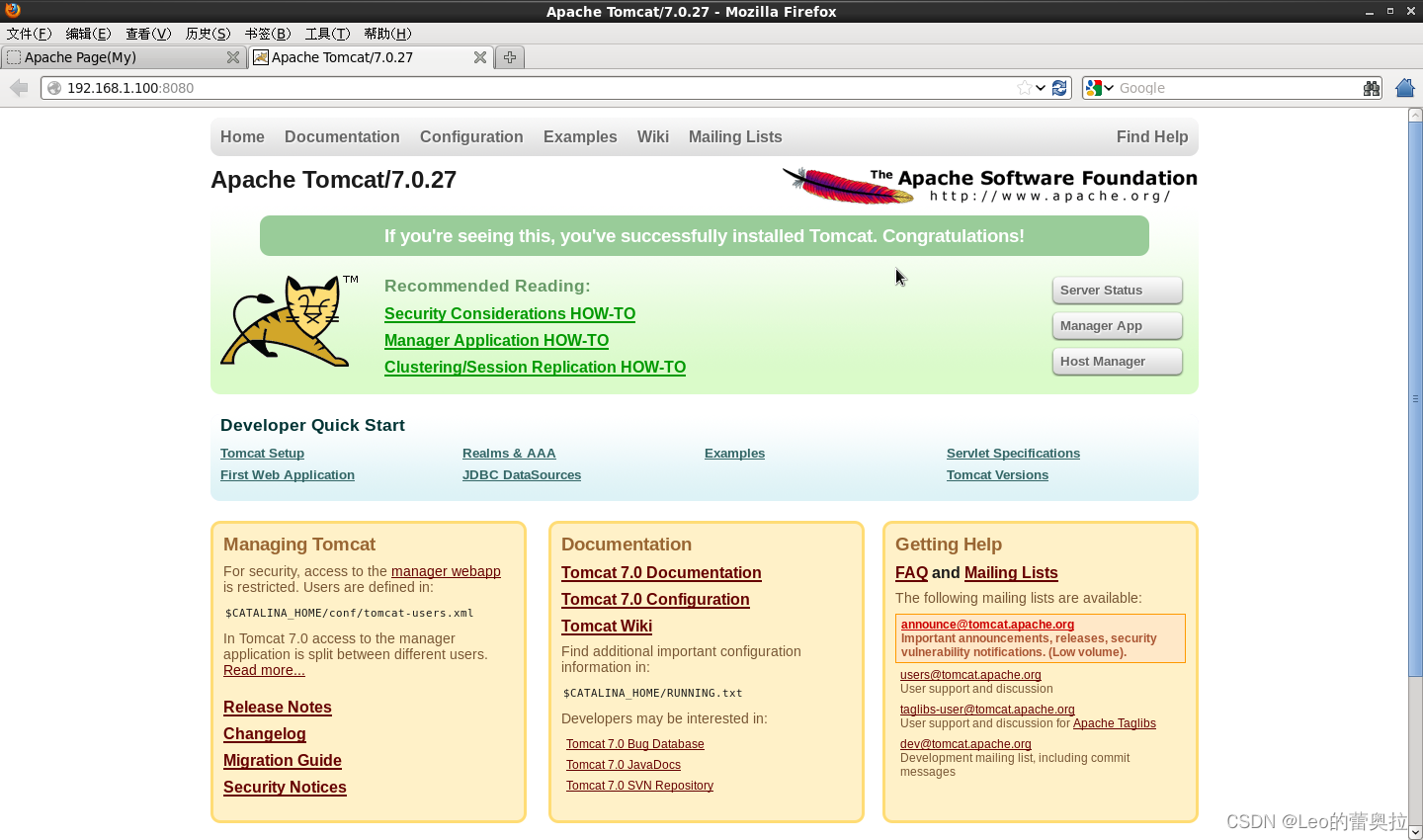The height and width of the screenshot is (840, 1423).
Task: Open the 书签(B) menu
Action: (268, 34)
